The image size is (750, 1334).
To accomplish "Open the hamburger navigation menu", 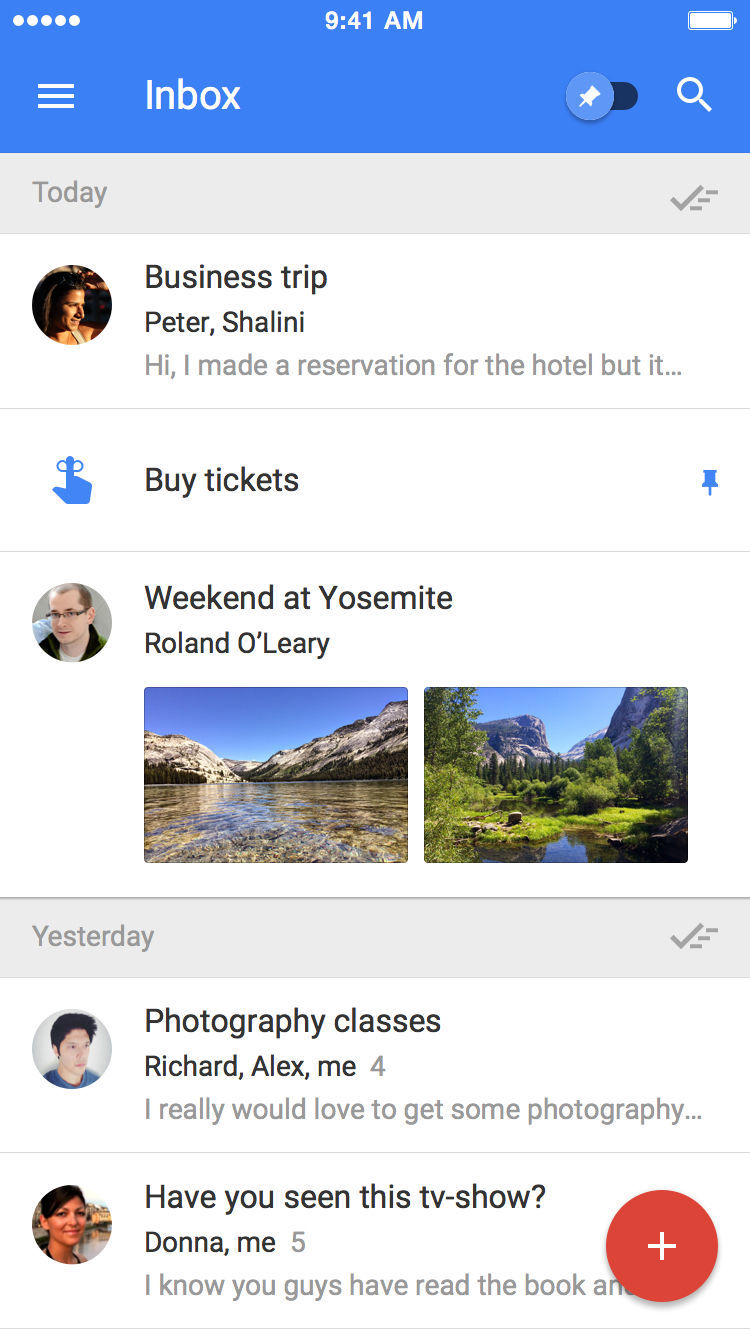I will 56,96.
